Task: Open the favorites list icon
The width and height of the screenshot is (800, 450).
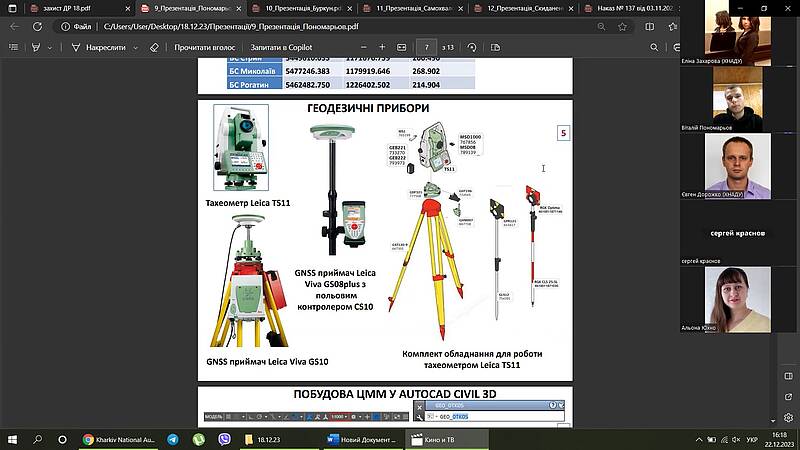Action: pos(673,27)
